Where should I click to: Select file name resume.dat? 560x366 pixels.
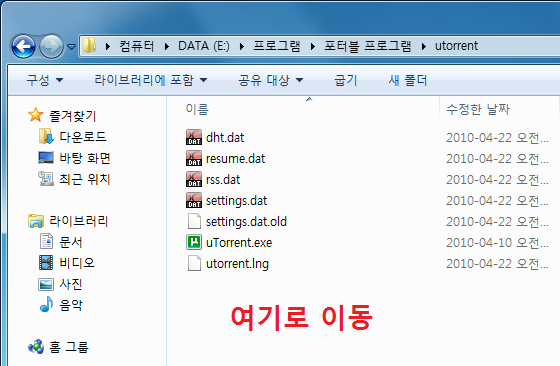(235, 159)
